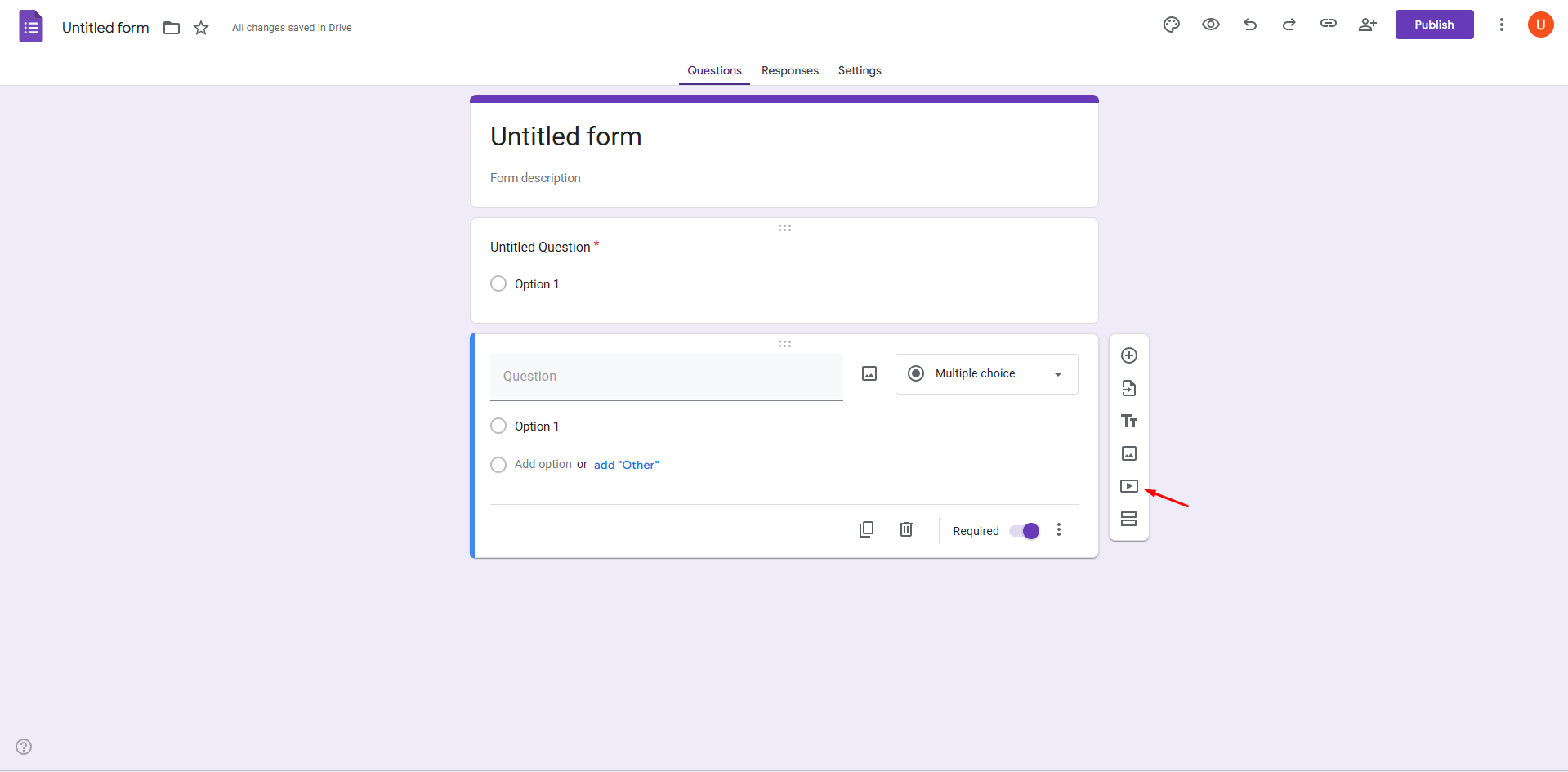Add a new question with the plus icon
1568x772 pixels.
tap(1129, 355)
